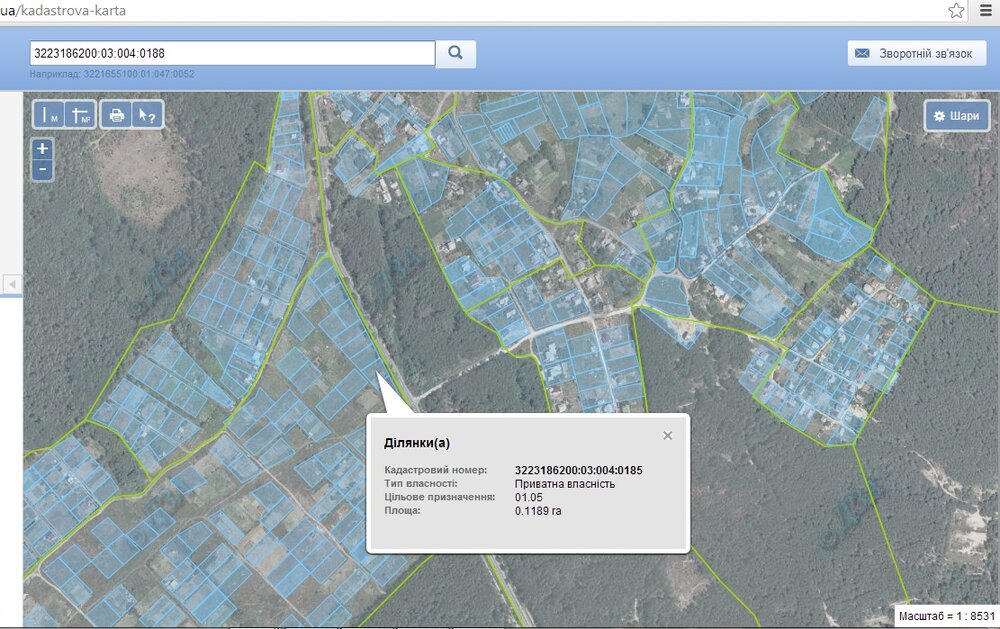Image resolution: width=1000 pixels, height=629 pixels.
Task: Click the print map icon
Action: coord(117,115)
